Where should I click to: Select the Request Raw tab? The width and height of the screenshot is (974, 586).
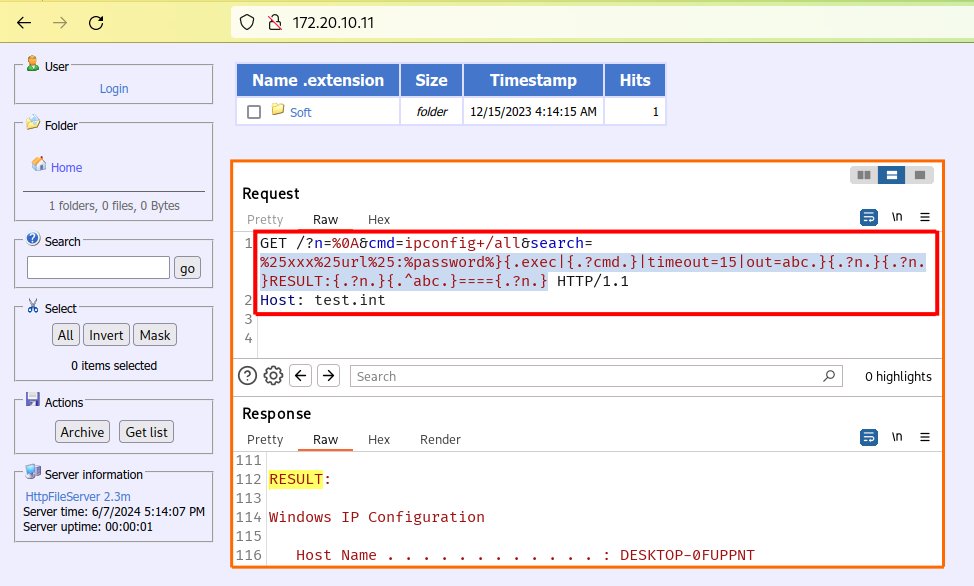pos(325,219)
